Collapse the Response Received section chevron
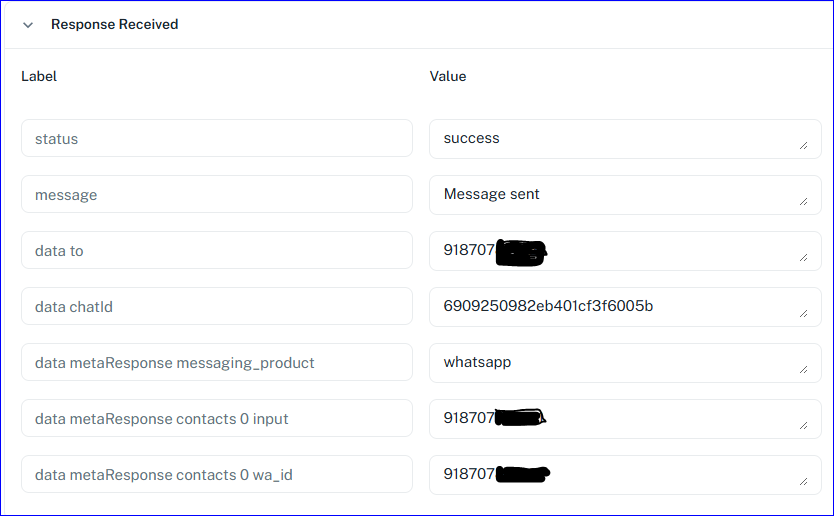 click(x=28, y=25)
